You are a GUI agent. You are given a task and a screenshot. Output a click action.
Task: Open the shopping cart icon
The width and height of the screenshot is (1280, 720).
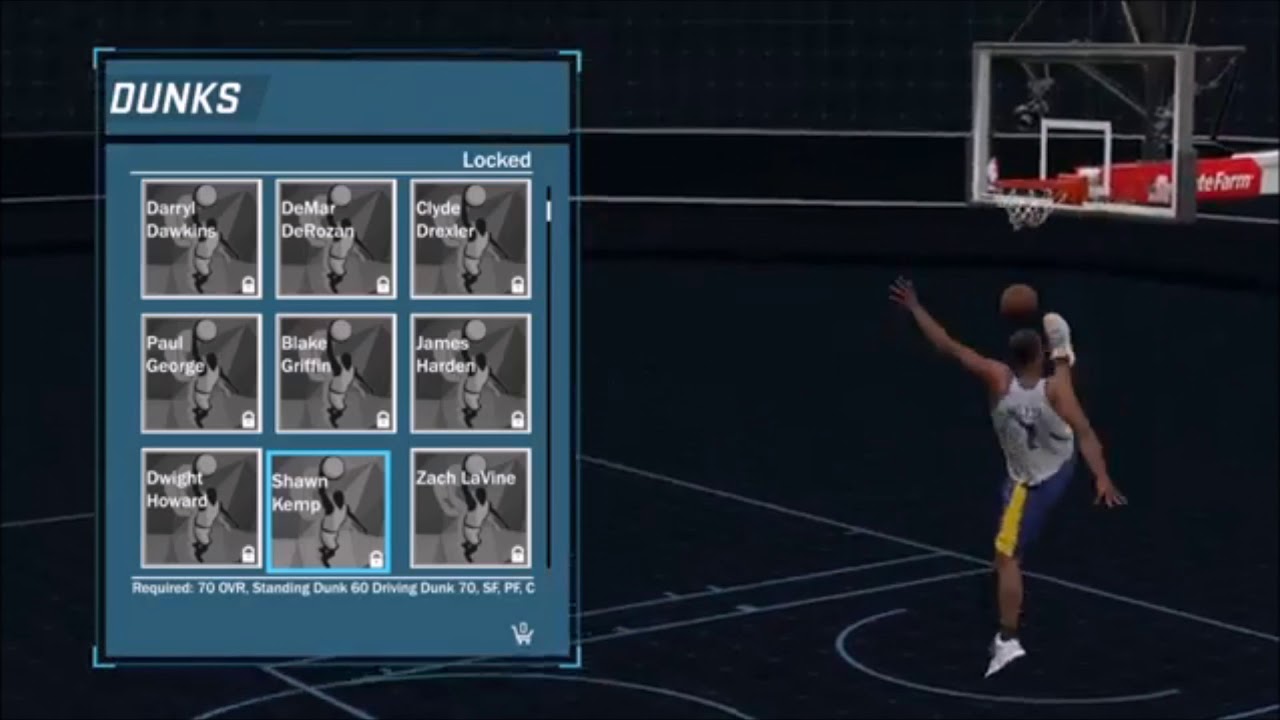(522, 633)
